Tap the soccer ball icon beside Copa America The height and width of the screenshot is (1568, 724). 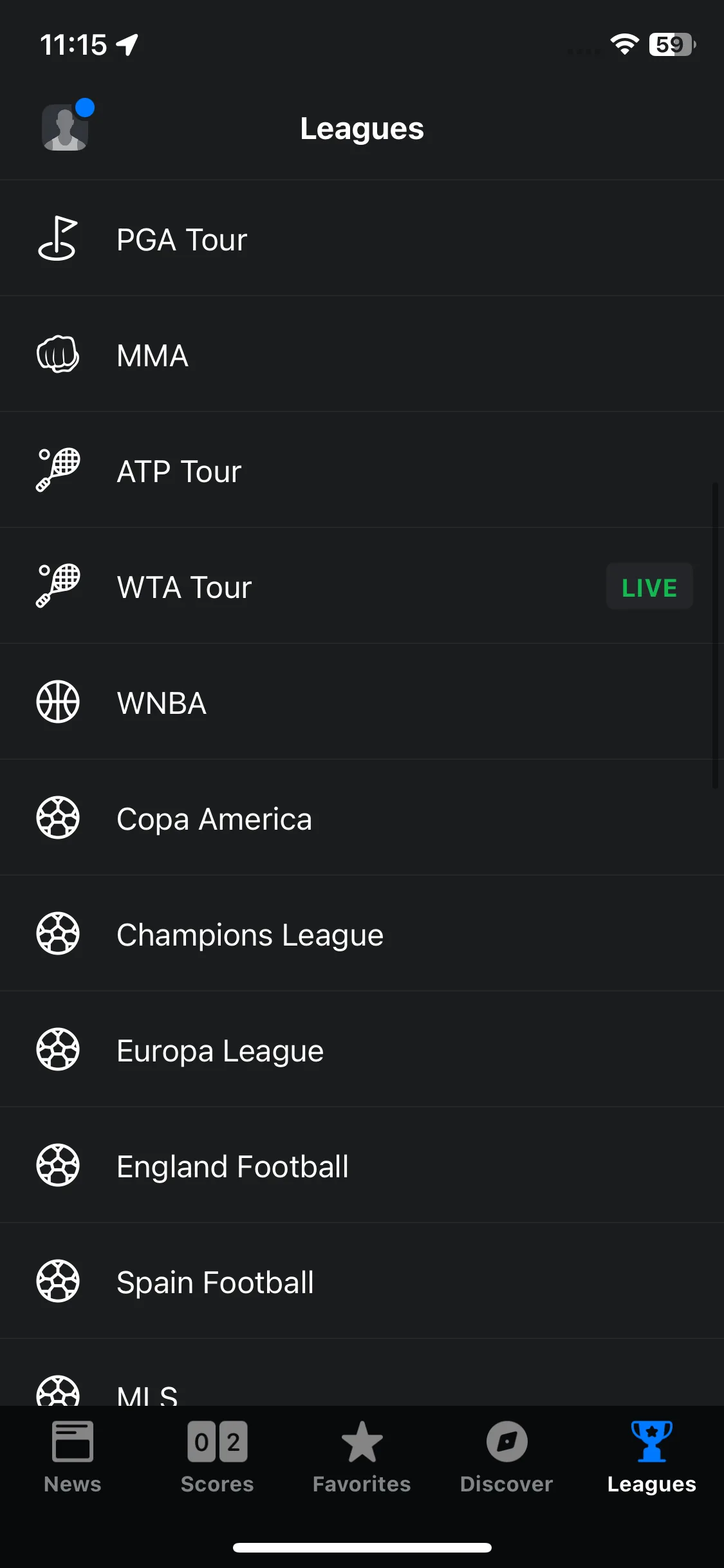point(58,817)
